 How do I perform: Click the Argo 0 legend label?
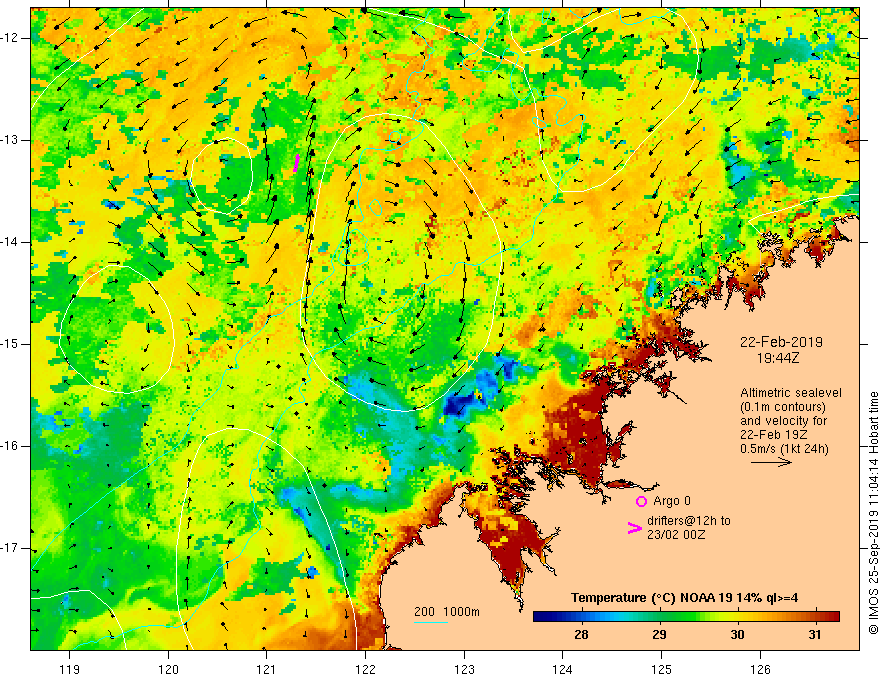[672, 501]
